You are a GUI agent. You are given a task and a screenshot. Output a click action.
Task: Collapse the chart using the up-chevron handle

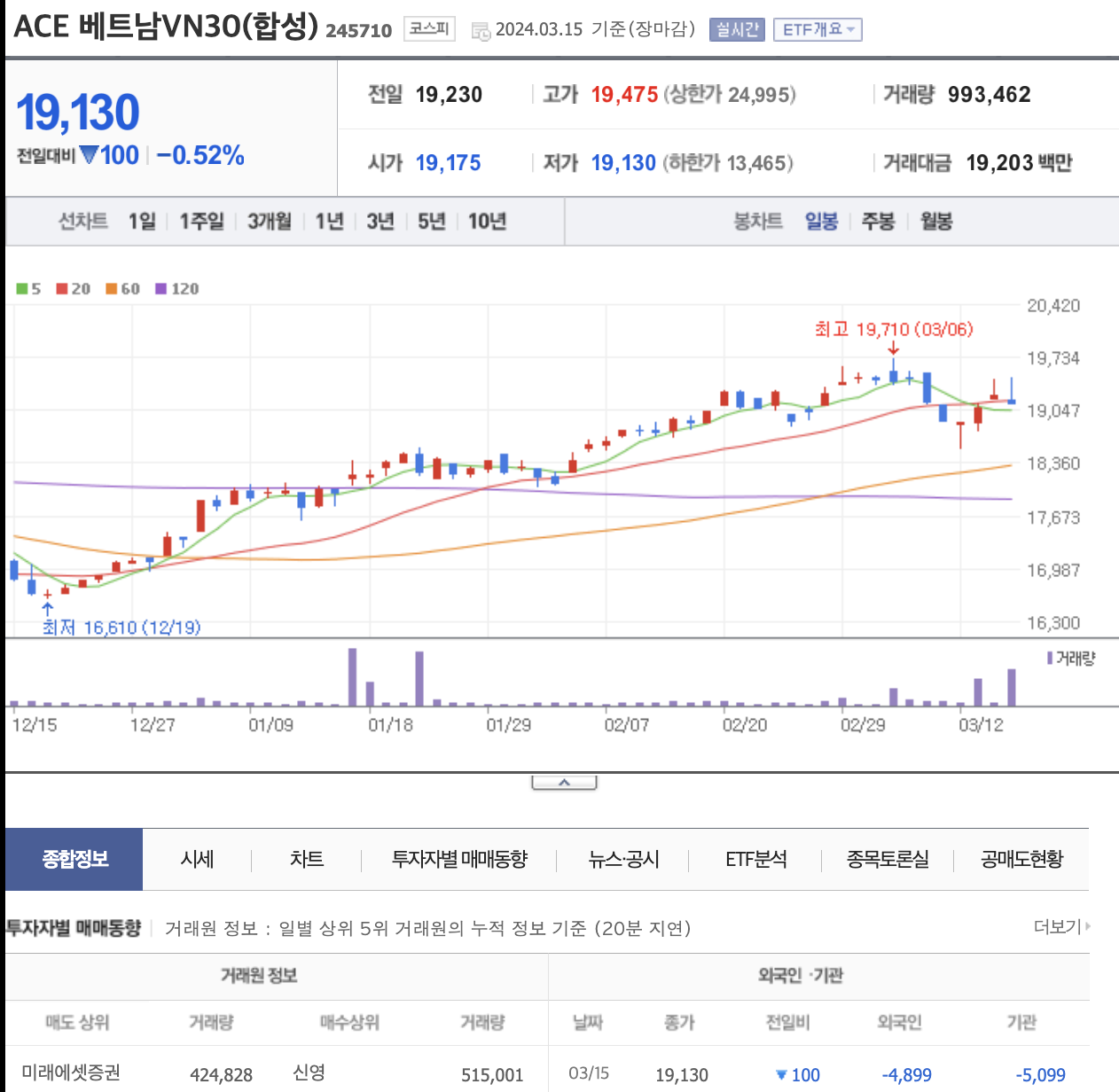(564, 783)
